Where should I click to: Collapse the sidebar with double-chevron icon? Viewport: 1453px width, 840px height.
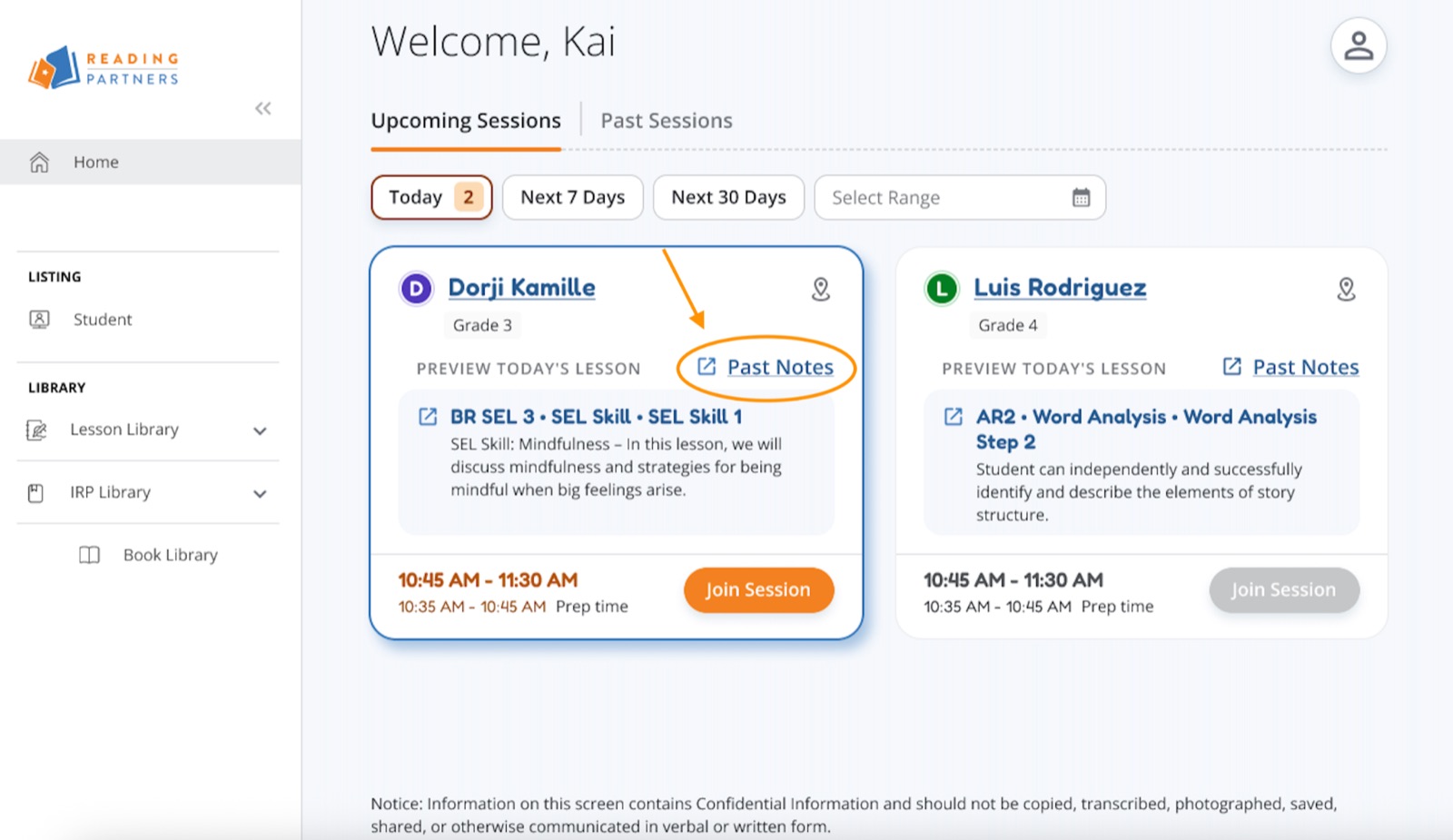click(x=263, y=109)
